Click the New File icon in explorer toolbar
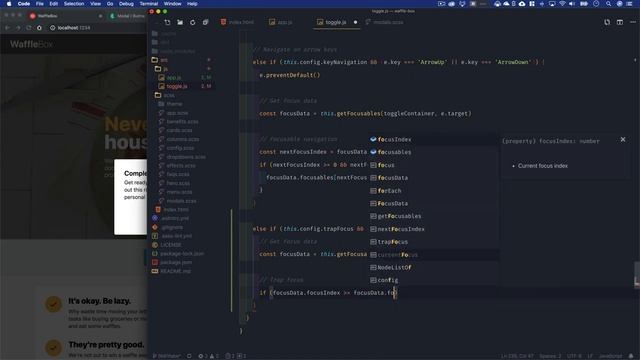This screenshot has width=640, height=360. 167,22
